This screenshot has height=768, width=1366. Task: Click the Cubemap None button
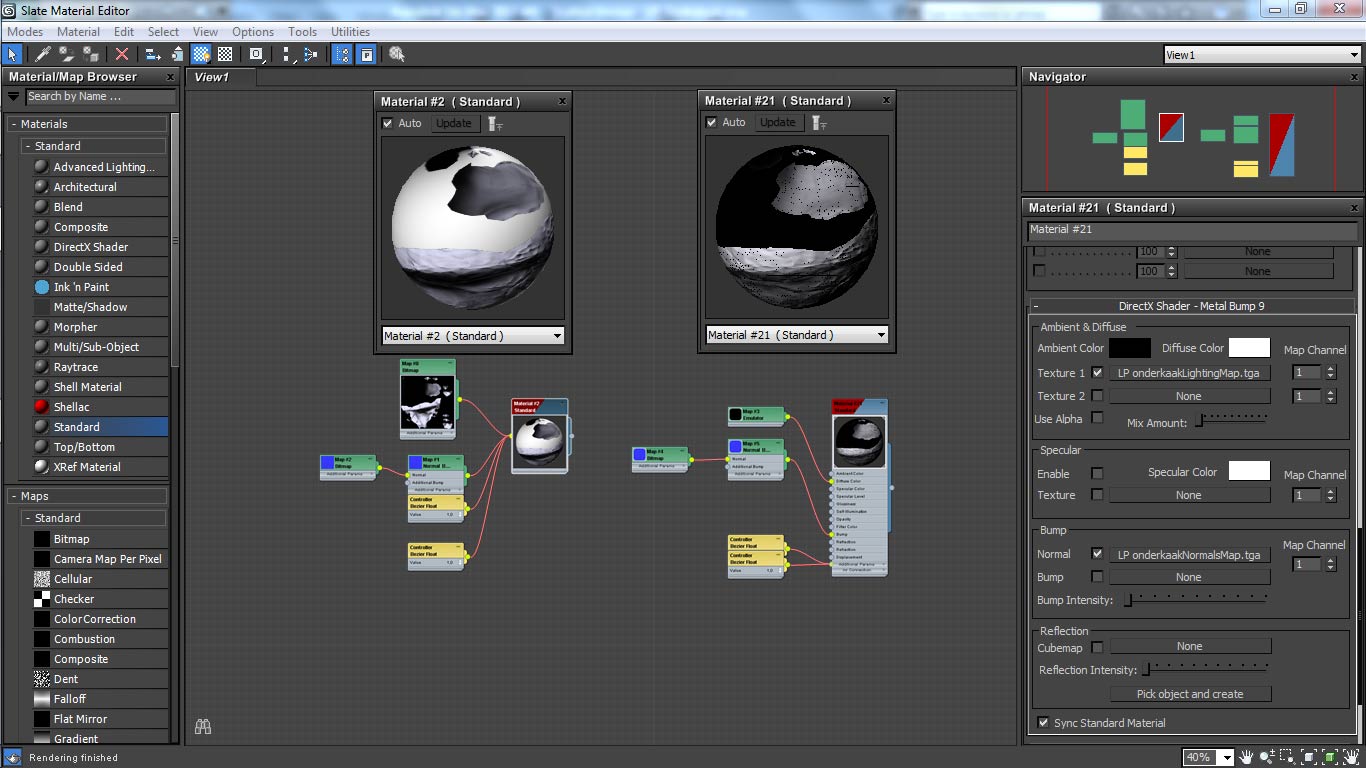pyautogui.click(x=1190, y=645)
